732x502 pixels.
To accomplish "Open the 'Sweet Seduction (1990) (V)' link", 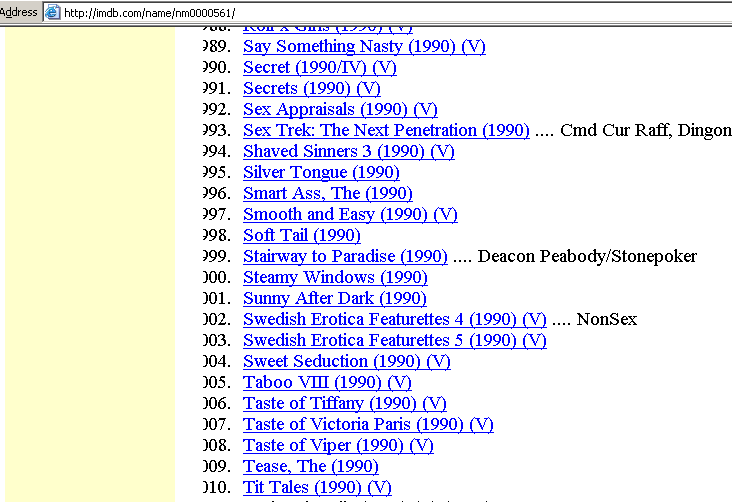I will click(347, 362).
